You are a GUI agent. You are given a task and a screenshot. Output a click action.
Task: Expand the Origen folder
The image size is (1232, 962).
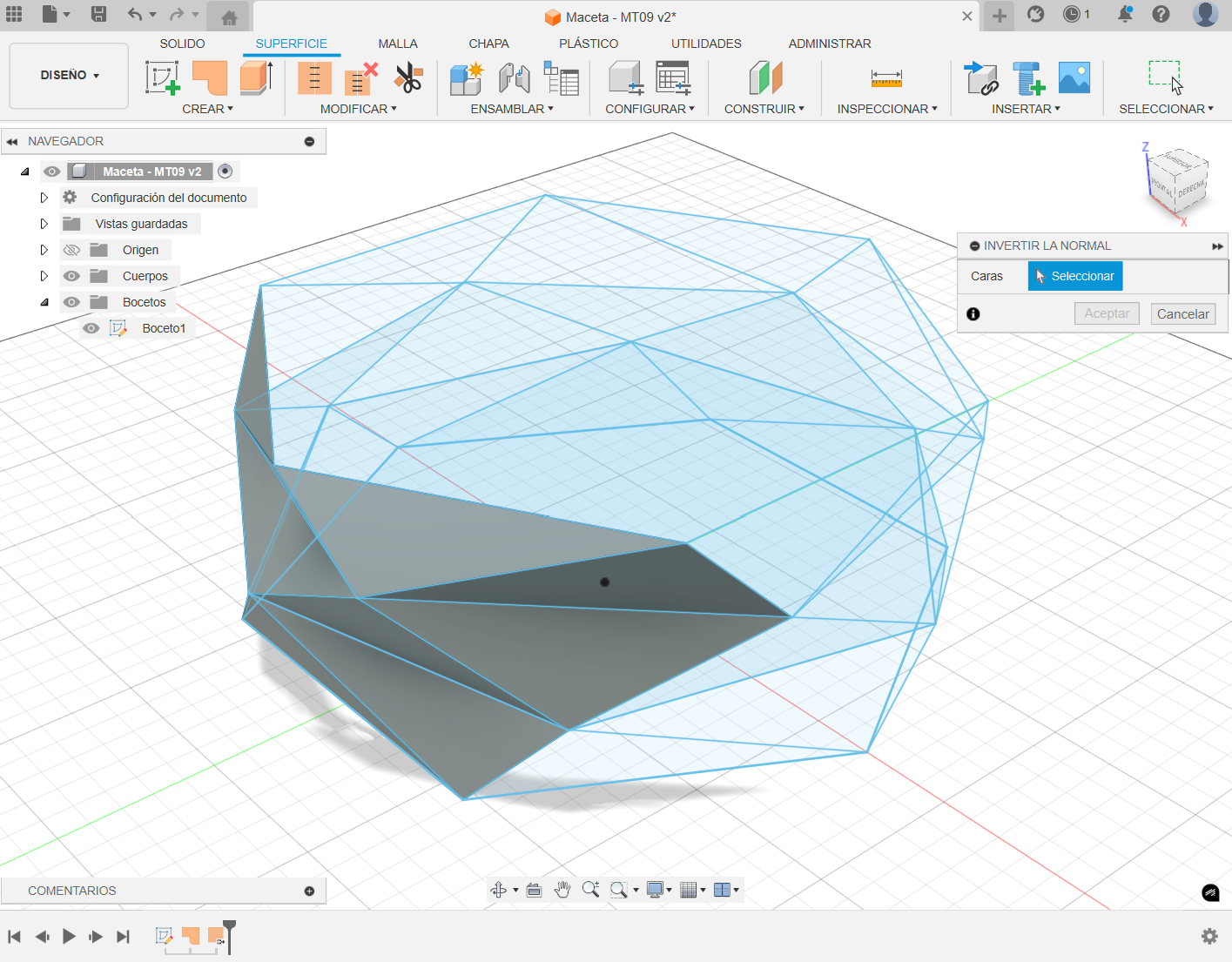click(x=44, y=250)
